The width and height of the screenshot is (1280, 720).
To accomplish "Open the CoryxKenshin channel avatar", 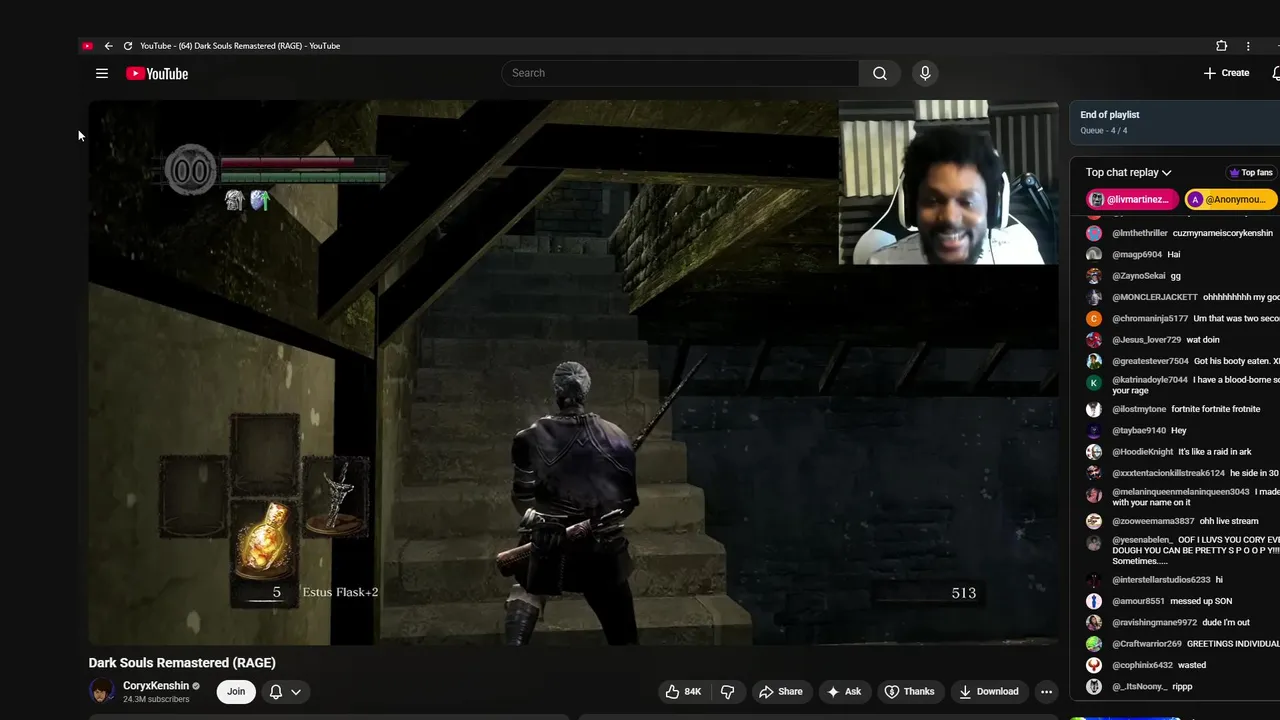I will pyautogui.click(x=102, y=691).
